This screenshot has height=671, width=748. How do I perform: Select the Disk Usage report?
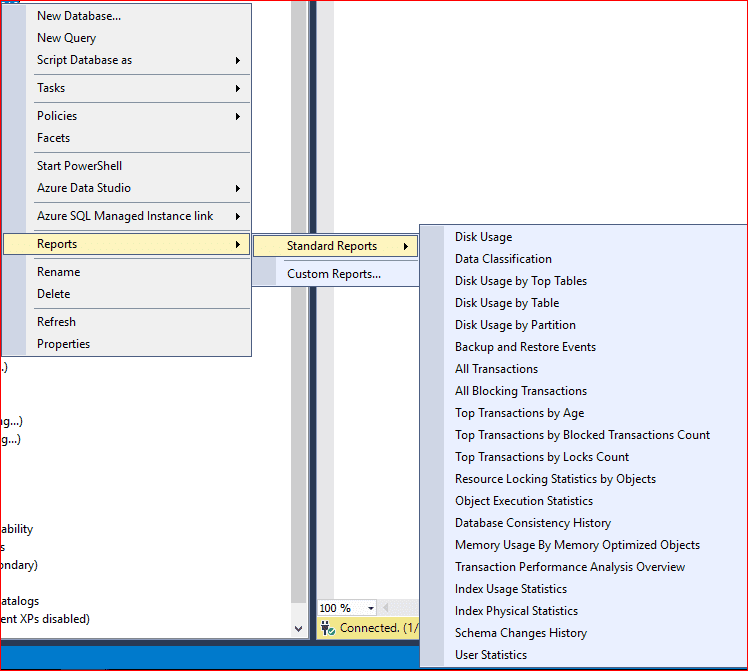point(483,237)
